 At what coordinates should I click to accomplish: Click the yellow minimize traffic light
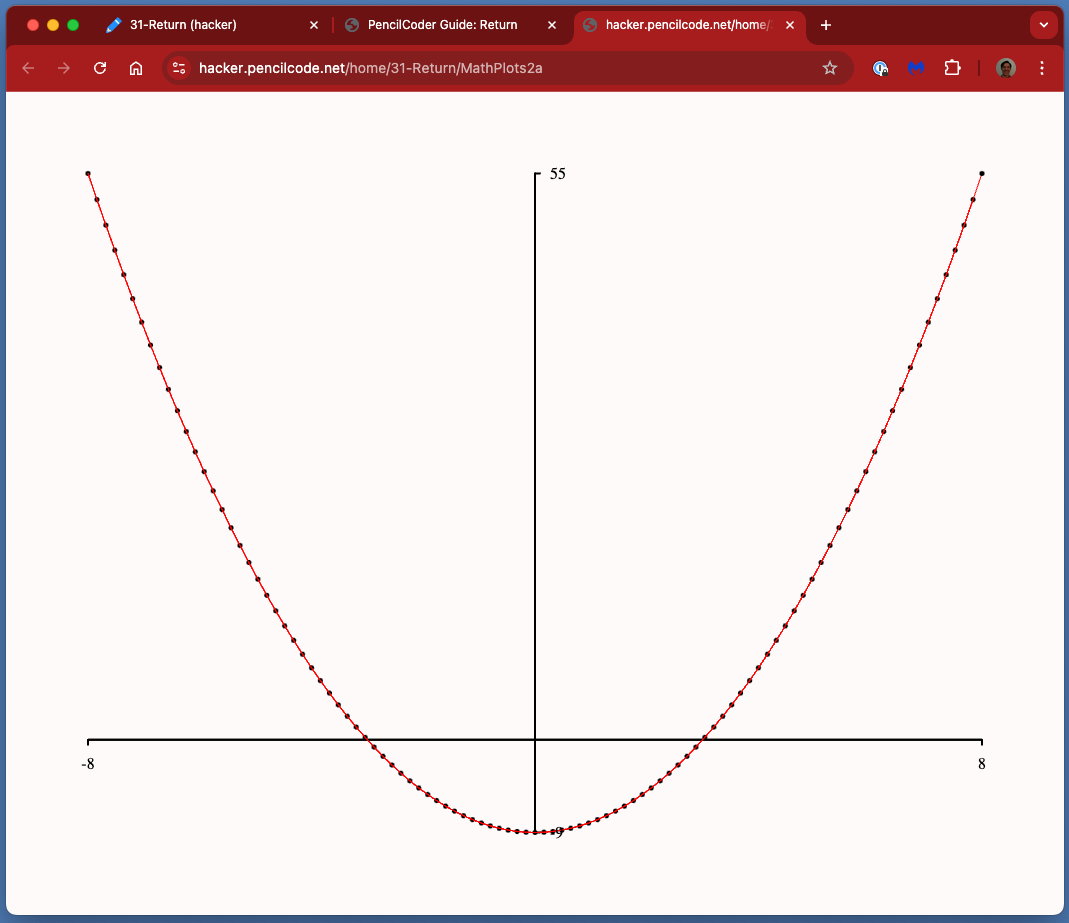pos(53,25)
